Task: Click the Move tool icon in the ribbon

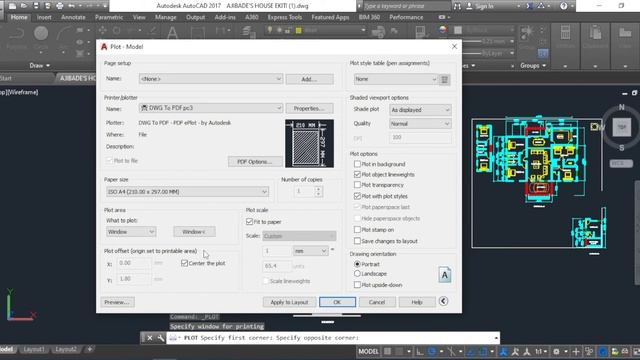Action: point(102,30)
